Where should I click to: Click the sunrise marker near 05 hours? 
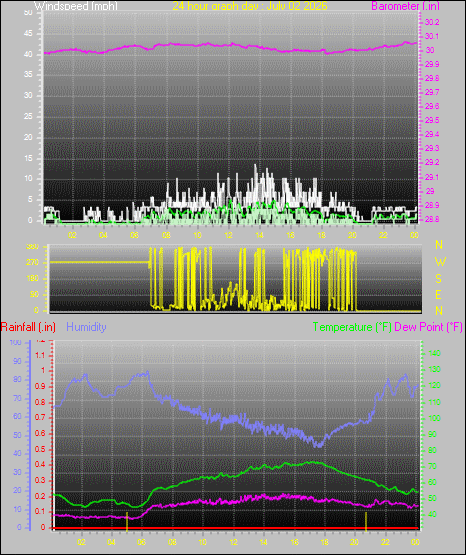127,521
